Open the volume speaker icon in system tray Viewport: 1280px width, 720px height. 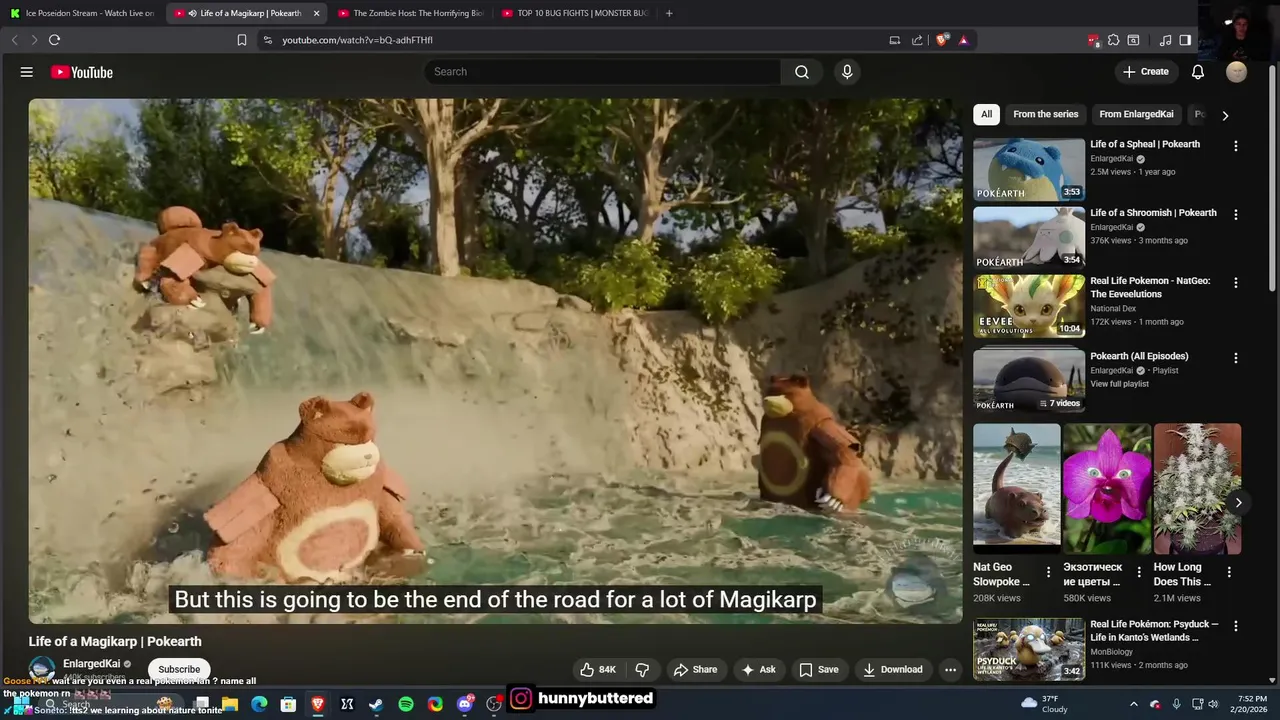pyautogui.click(x=1214, y=704)
